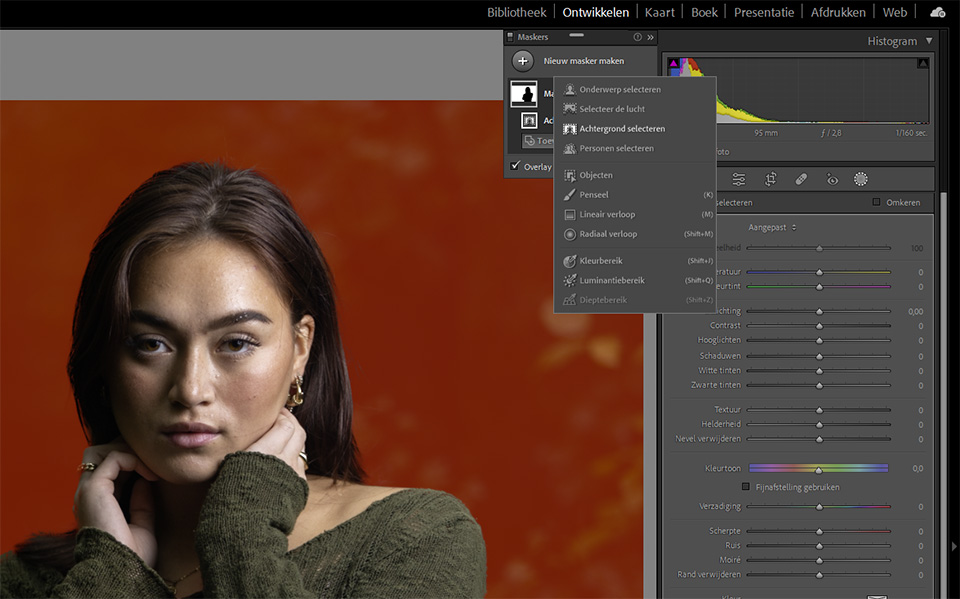Click the Onderwerp selecteren person icon
Screen dimensions: 960x599
coord(569,89)
